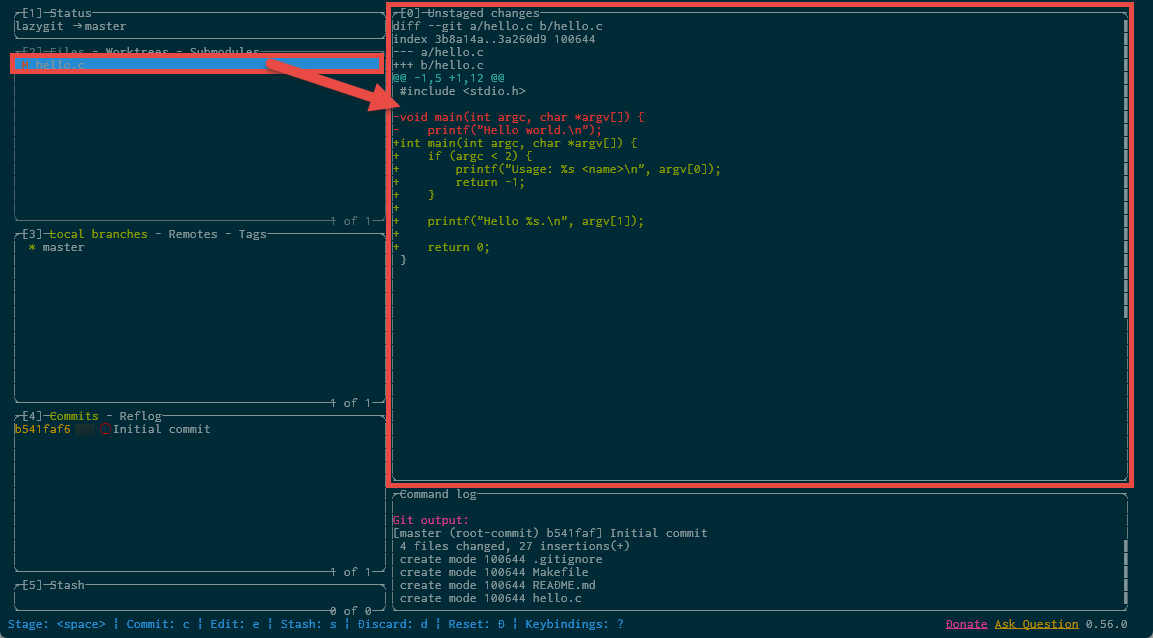Click Keybindings option in bottom bar
Image resolution: width=1153 pixels, height=638 pixels.
(574, 624)
